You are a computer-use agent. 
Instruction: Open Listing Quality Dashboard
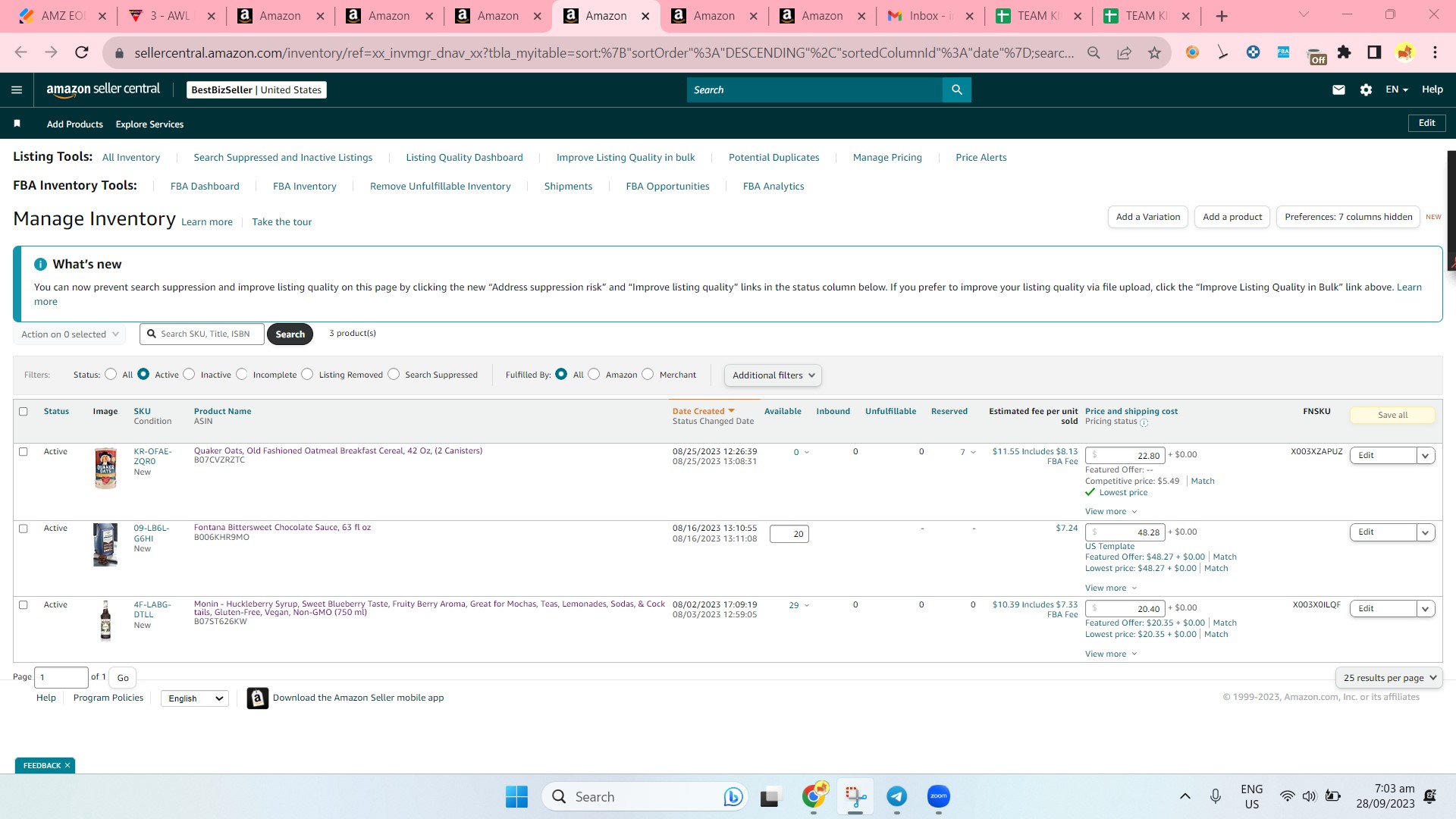[464, 158]
